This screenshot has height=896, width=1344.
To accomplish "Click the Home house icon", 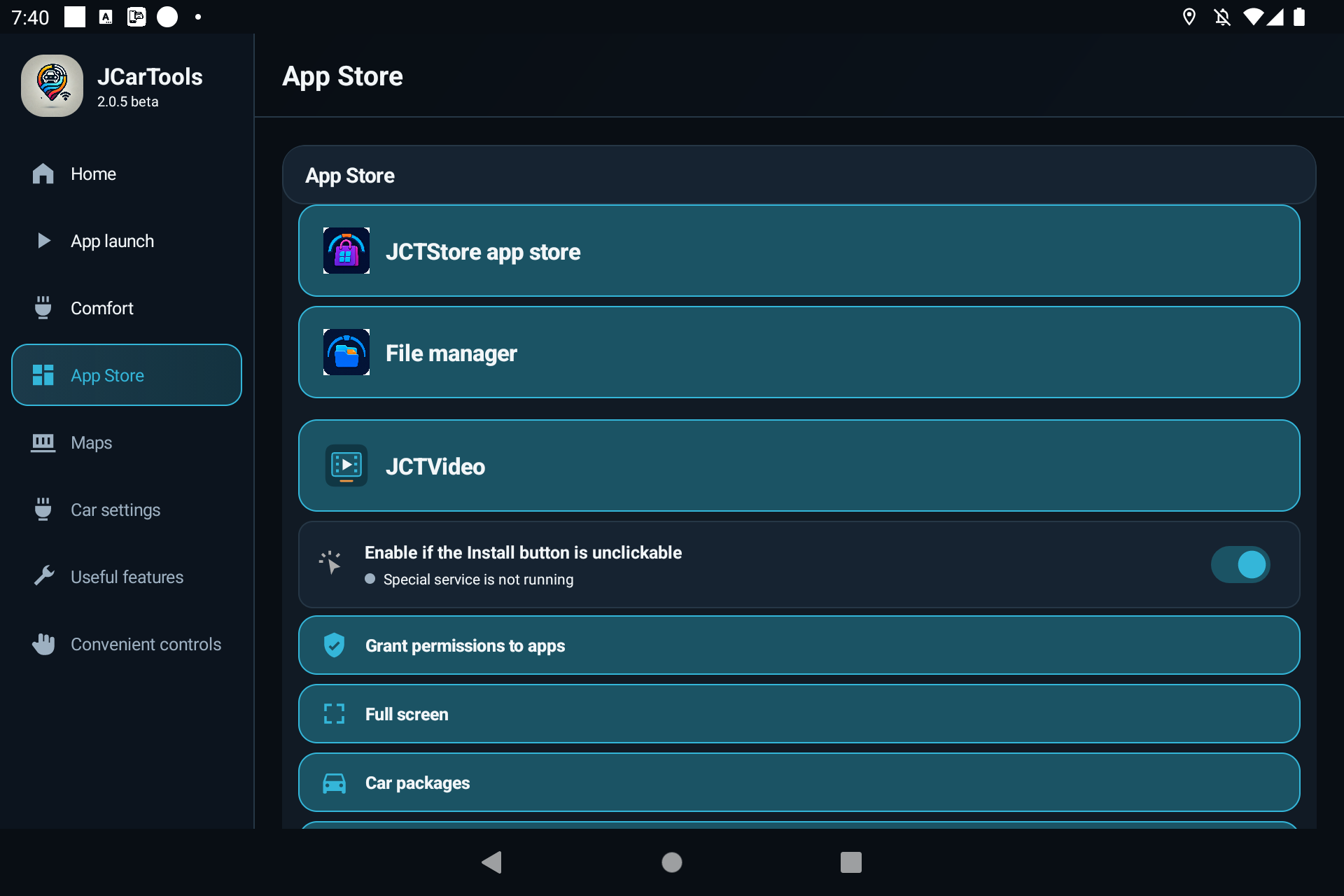I will (43, 174).
